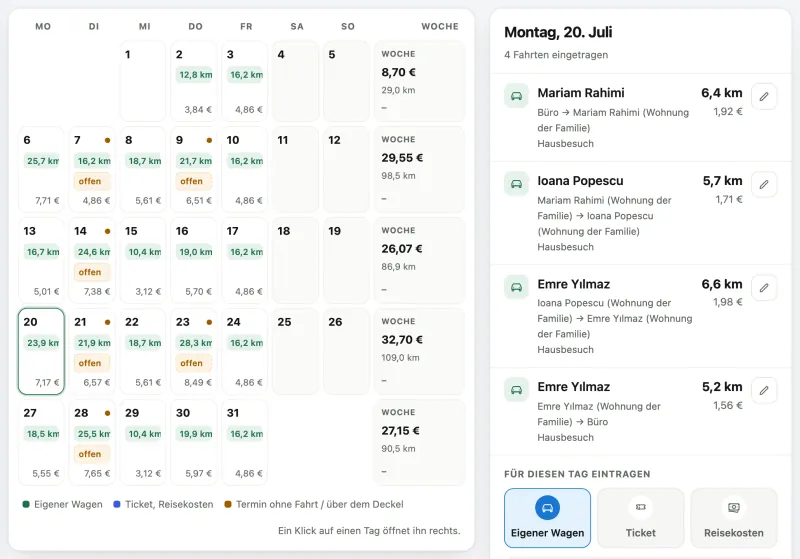Image resolution: width=800 pixels, height=559 pixels.
Task: Open Saturday the 25th
Action: pyautogui.click(x=295, y=351)
